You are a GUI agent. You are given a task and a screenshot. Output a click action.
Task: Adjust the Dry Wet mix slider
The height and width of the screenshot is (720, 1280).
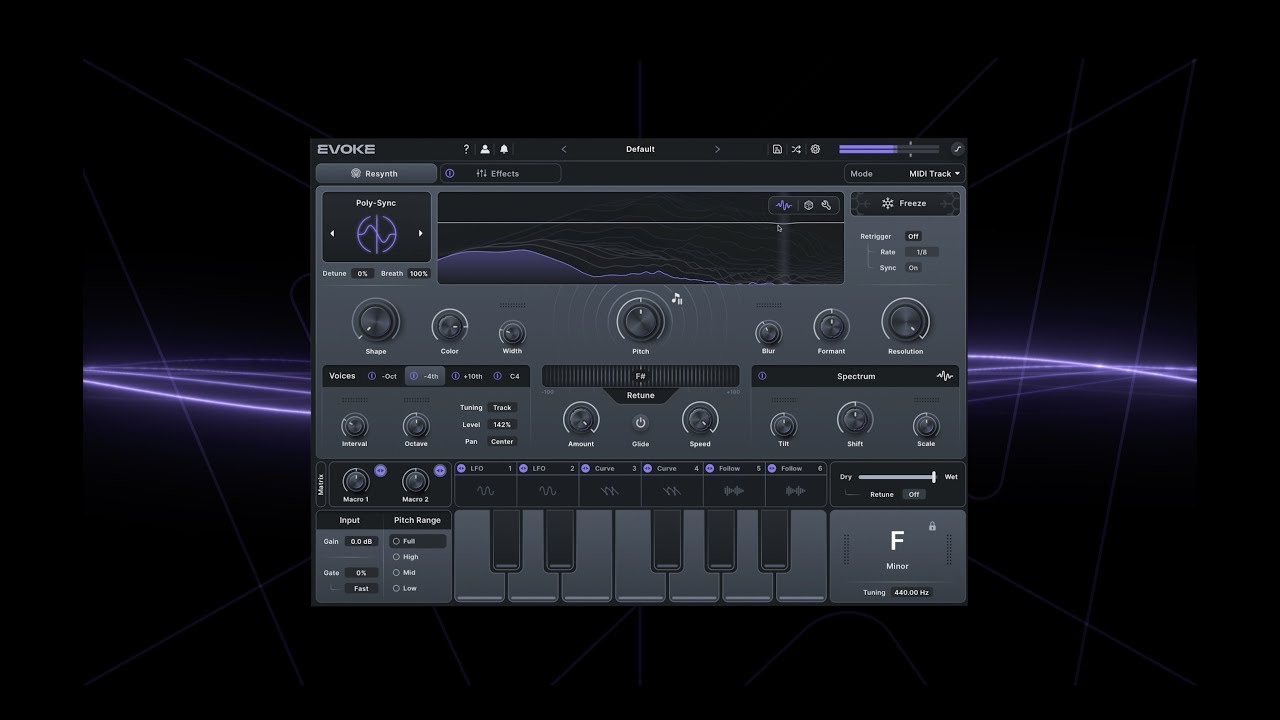[x=897, y=477]
